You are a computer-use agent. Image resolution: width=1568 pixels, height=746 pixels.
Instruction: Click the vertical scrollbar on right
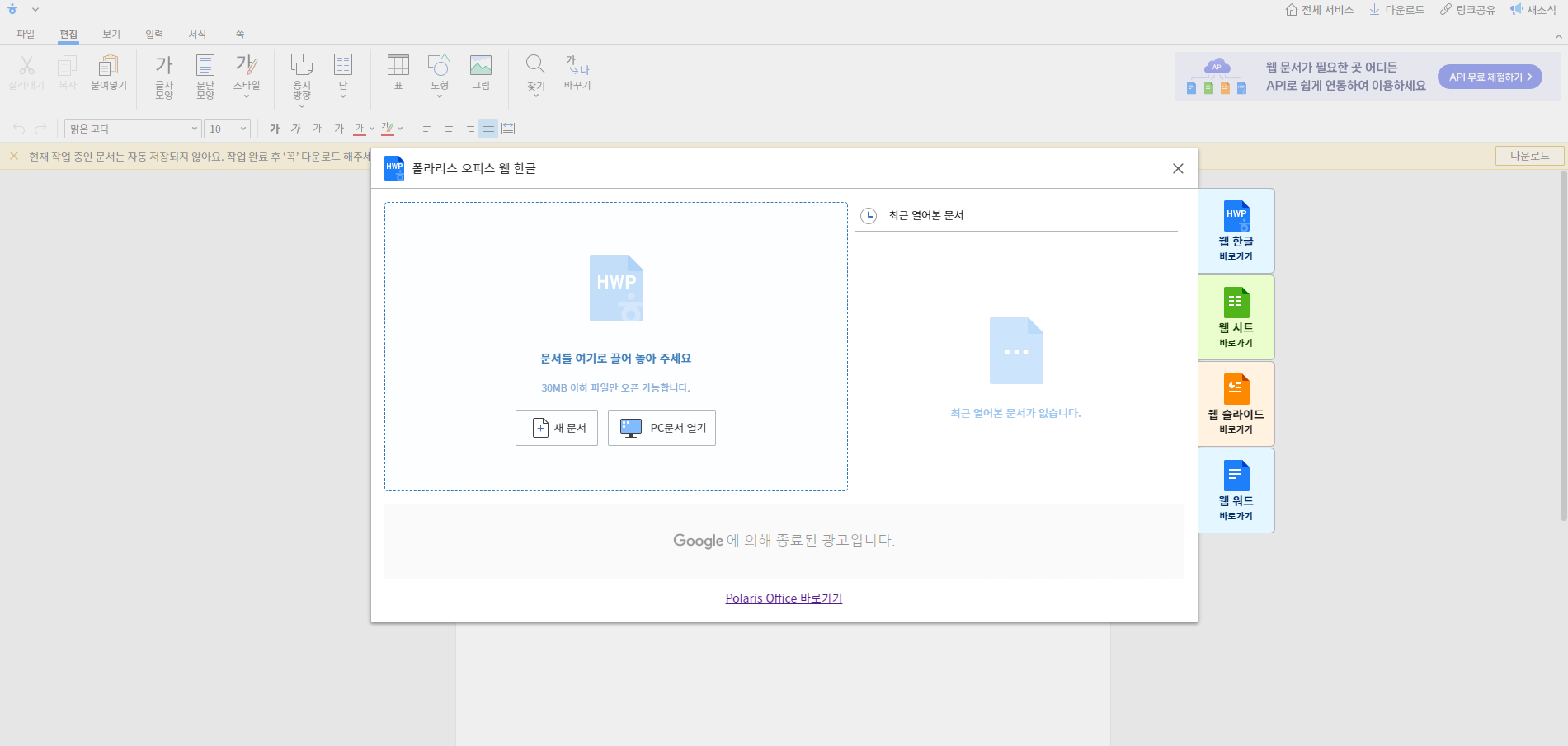(1563, 345)
